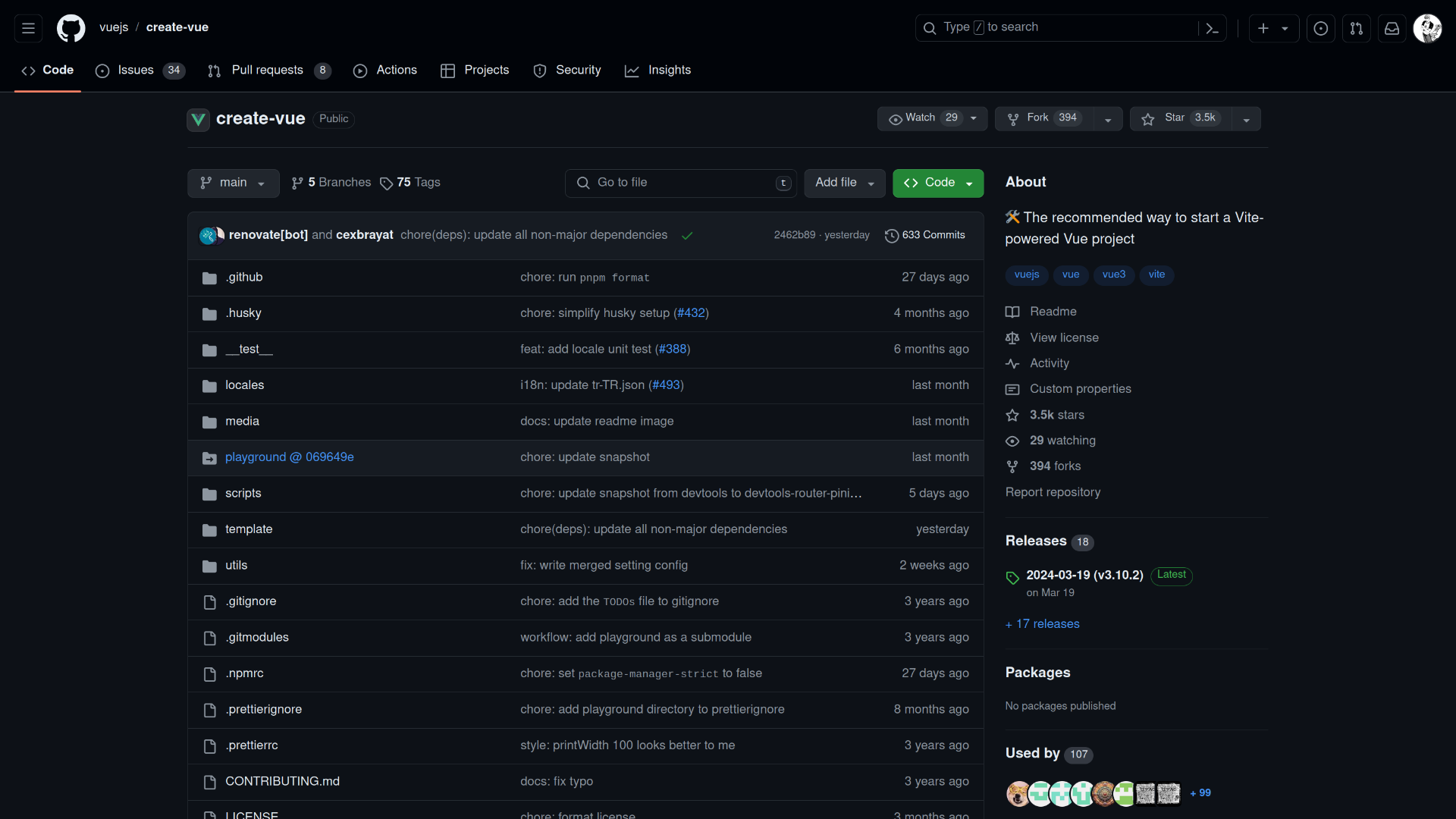Image resolution: width=1456 pixels, height=819 pixels.
Task: View history via the 633 Commits icon
Action: tap(891, 236)
